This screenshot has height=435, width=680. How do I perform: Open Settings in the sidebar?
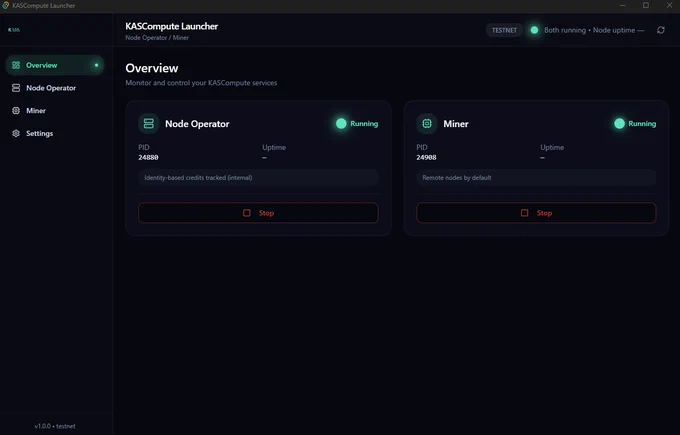click(x=55, y=134)
